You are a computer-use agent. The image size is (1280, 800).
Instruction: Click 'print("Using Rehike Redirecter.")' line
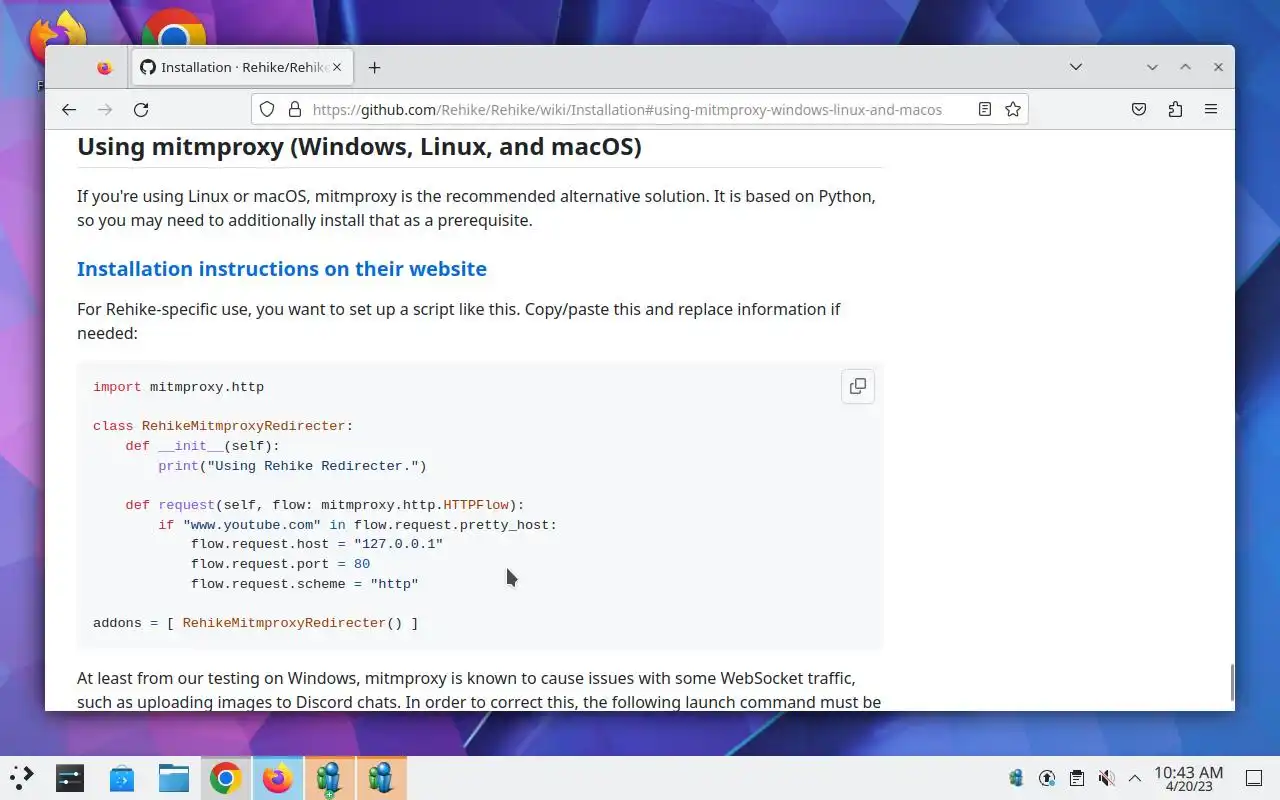point(292,466)
